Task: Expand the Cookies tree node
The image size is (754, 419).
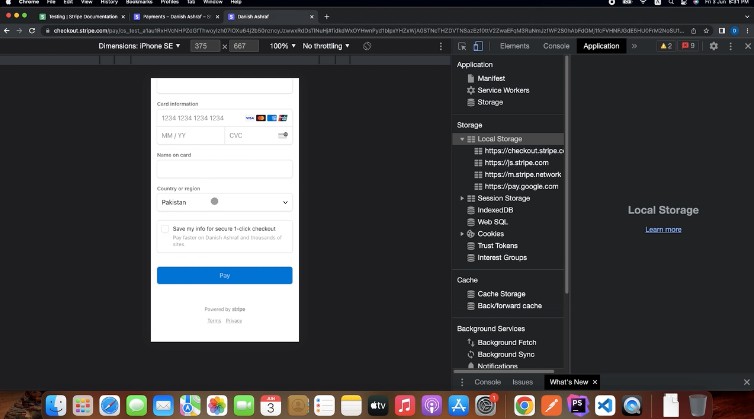Action: [x=461, y=234]
